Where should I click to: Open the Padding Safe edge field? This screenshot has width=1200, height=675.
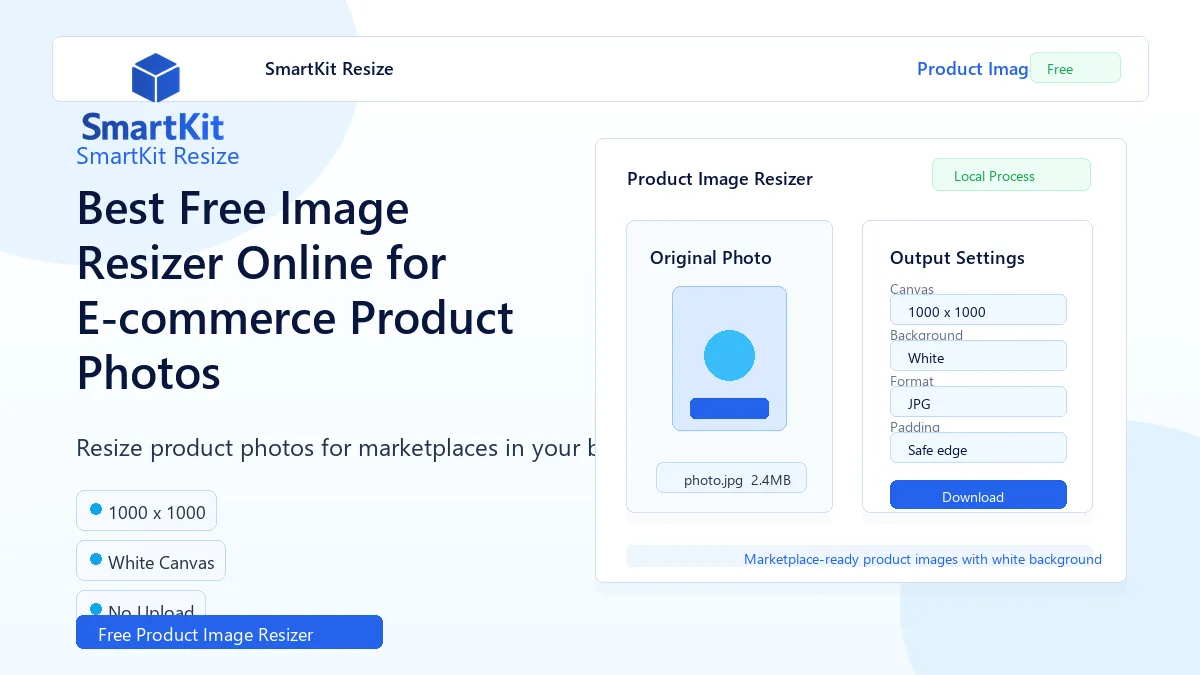point(978,448)
